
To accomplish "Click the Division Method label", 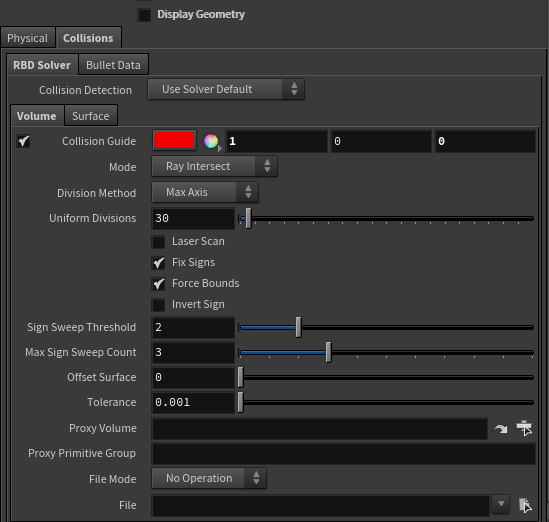I will tap(97, 193).
